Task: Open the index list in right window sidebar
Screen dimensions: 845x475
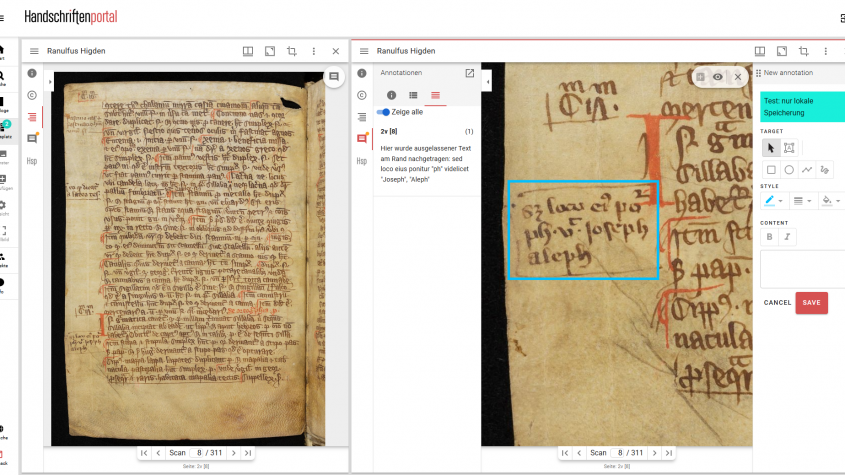Action: coord(362,117)
